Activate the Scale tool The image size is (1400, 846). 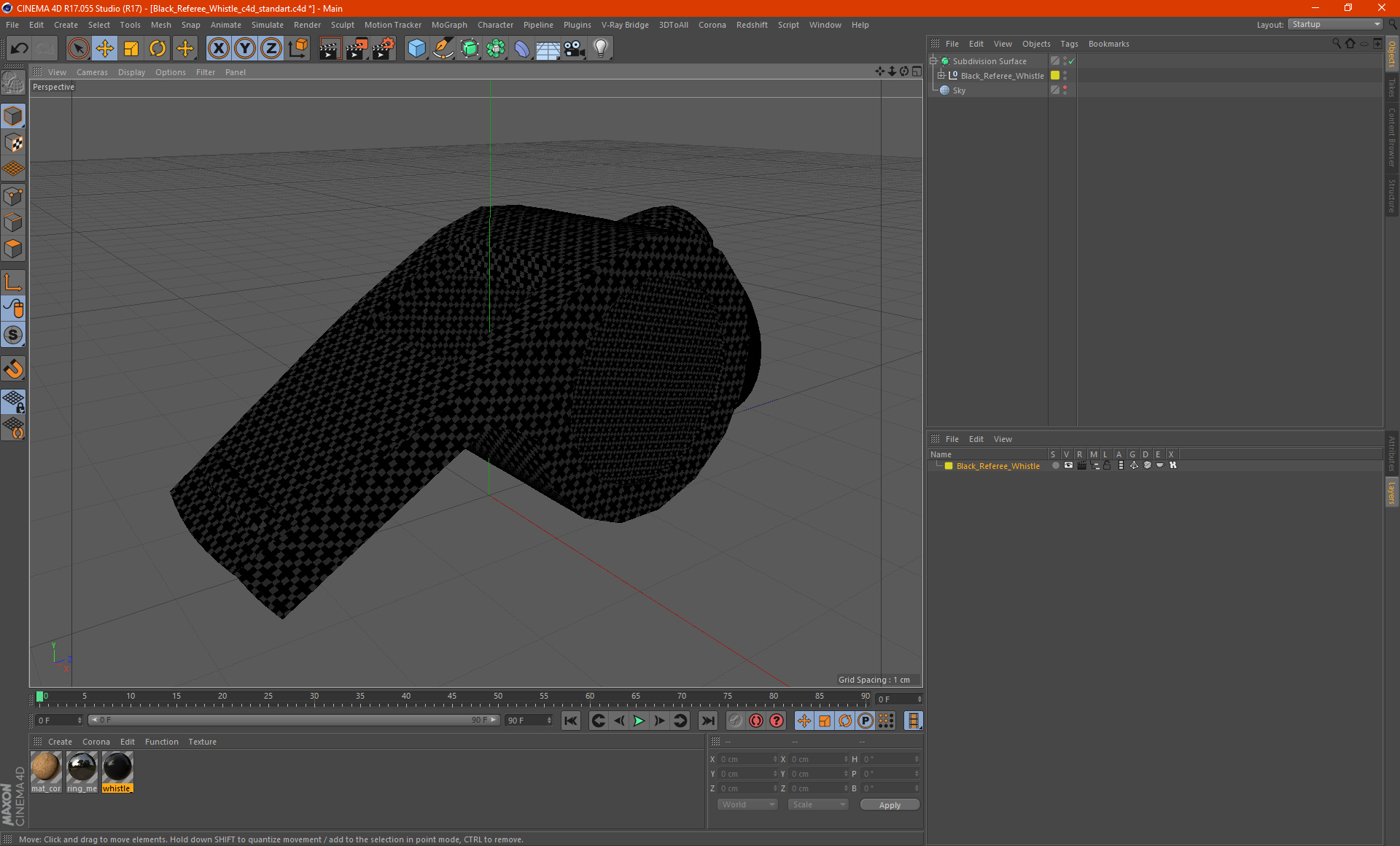pyautogui.click(x=131, y=49)
